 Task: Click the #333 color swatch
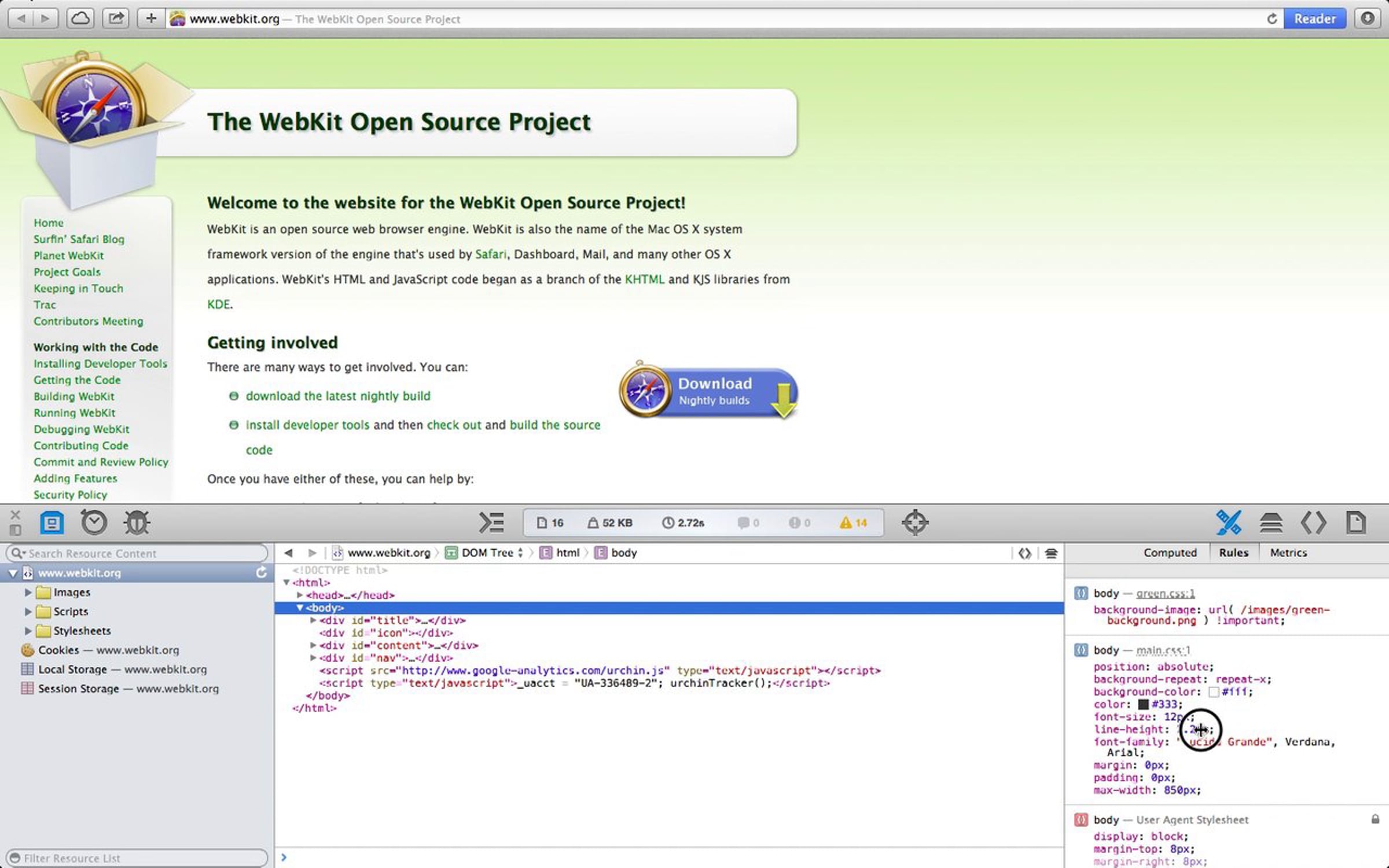tap(1143, 704)
